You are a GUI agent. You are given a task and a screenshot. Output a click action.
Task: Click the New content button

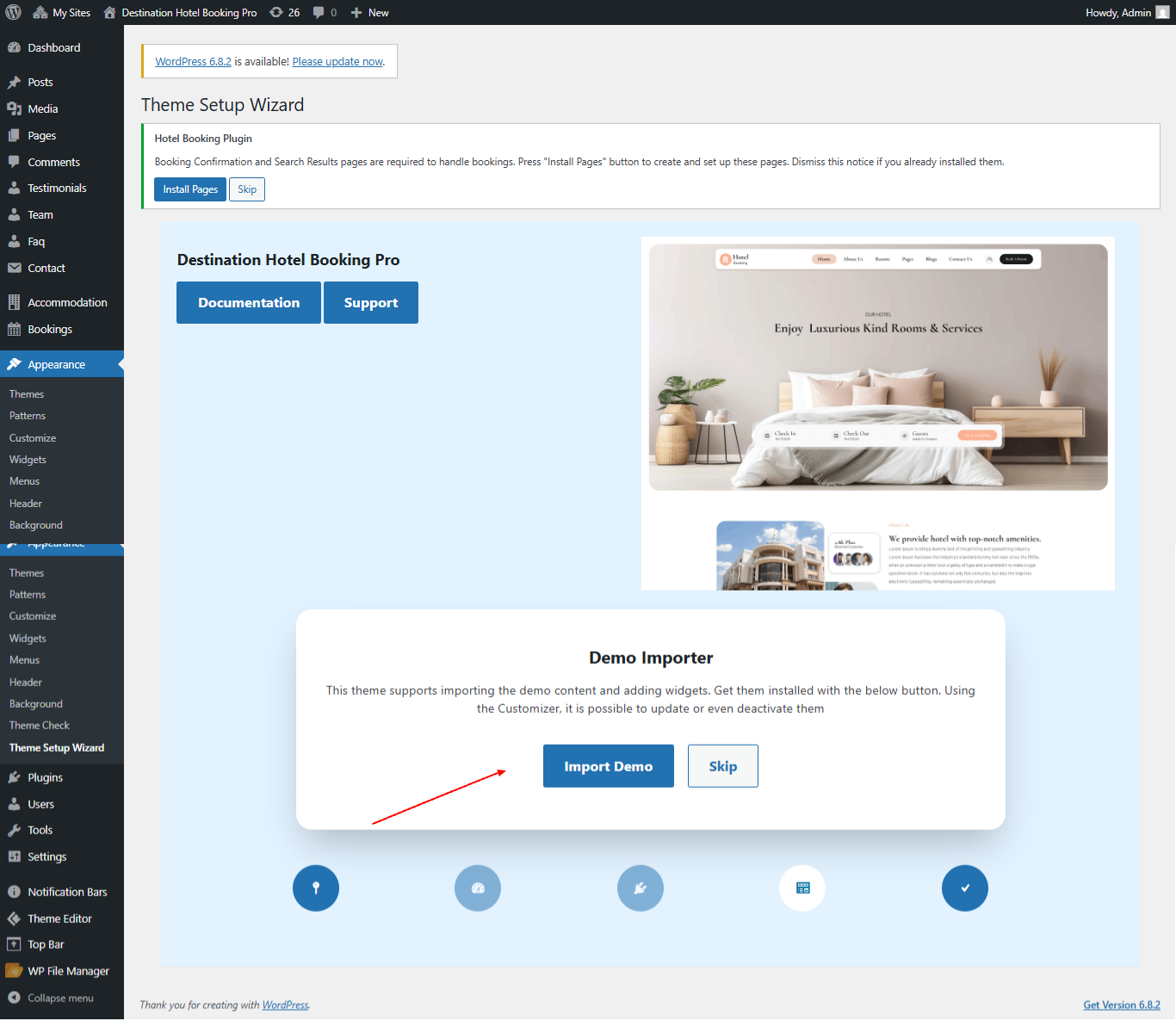point(369,12)
